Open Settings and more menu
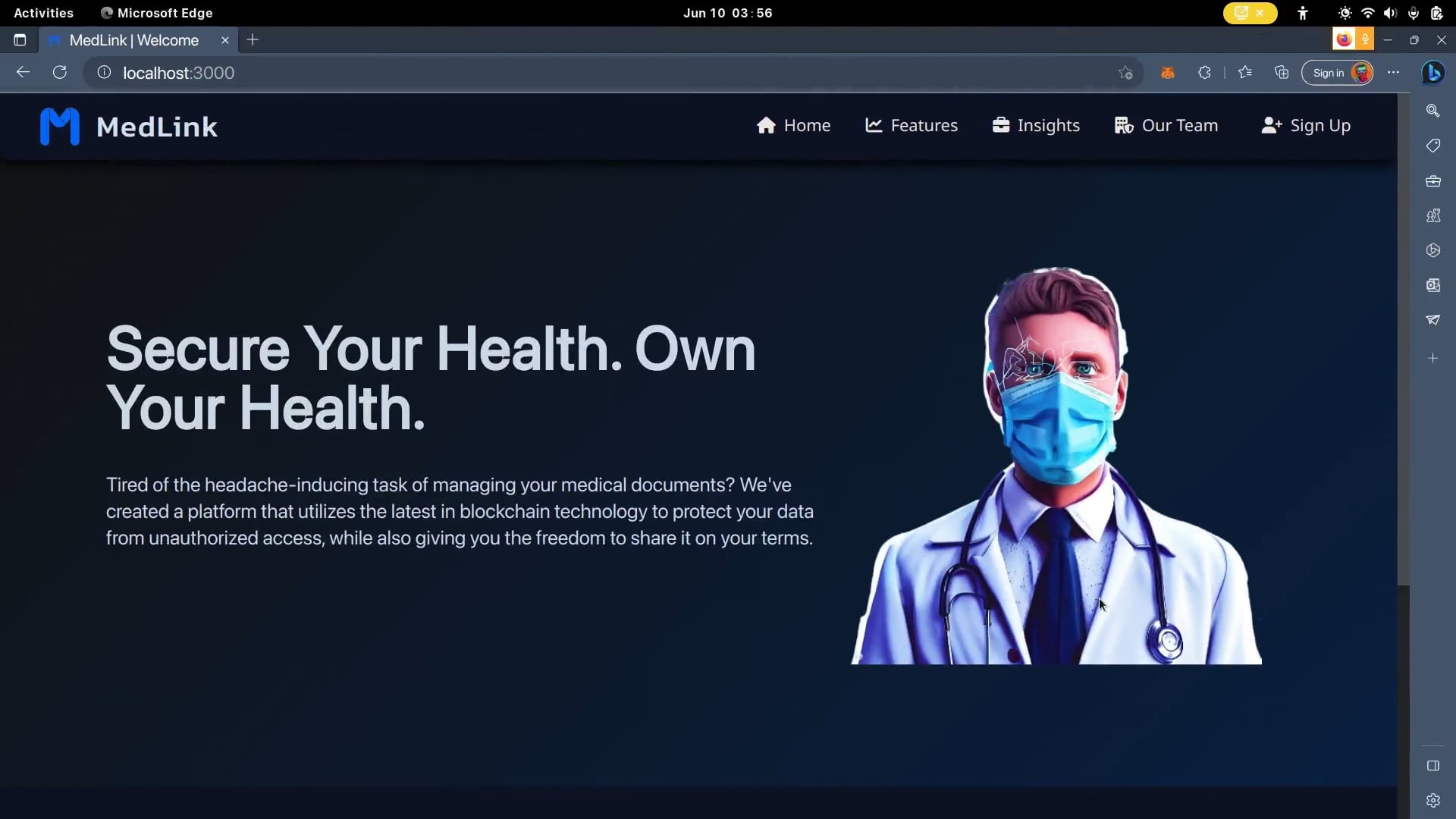This screenshot has width=1456, height=819. click(x=1394, y=72)
